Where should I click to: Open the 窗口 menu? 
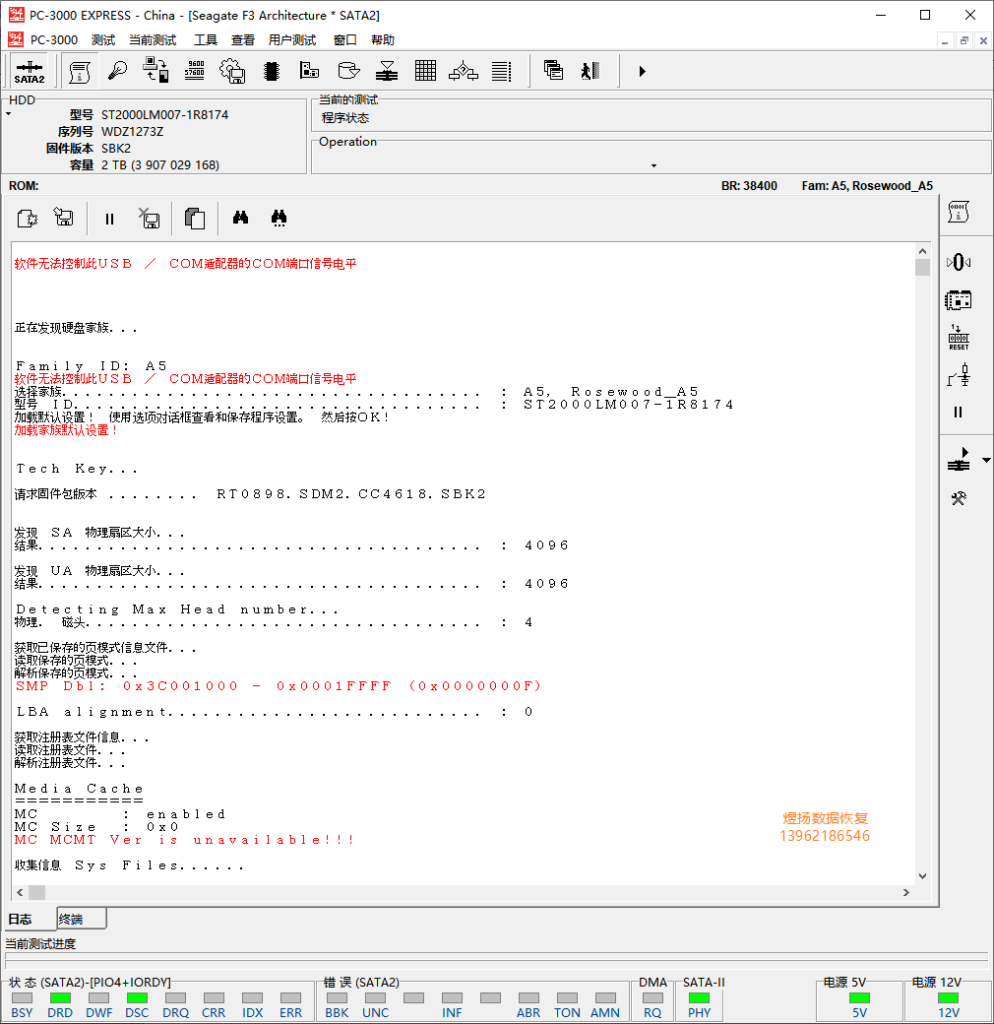point(345,40)
